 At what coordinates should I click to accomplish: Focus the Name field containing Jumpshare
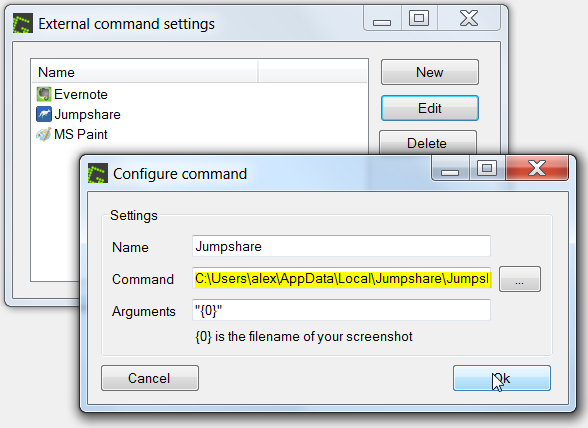341,246
